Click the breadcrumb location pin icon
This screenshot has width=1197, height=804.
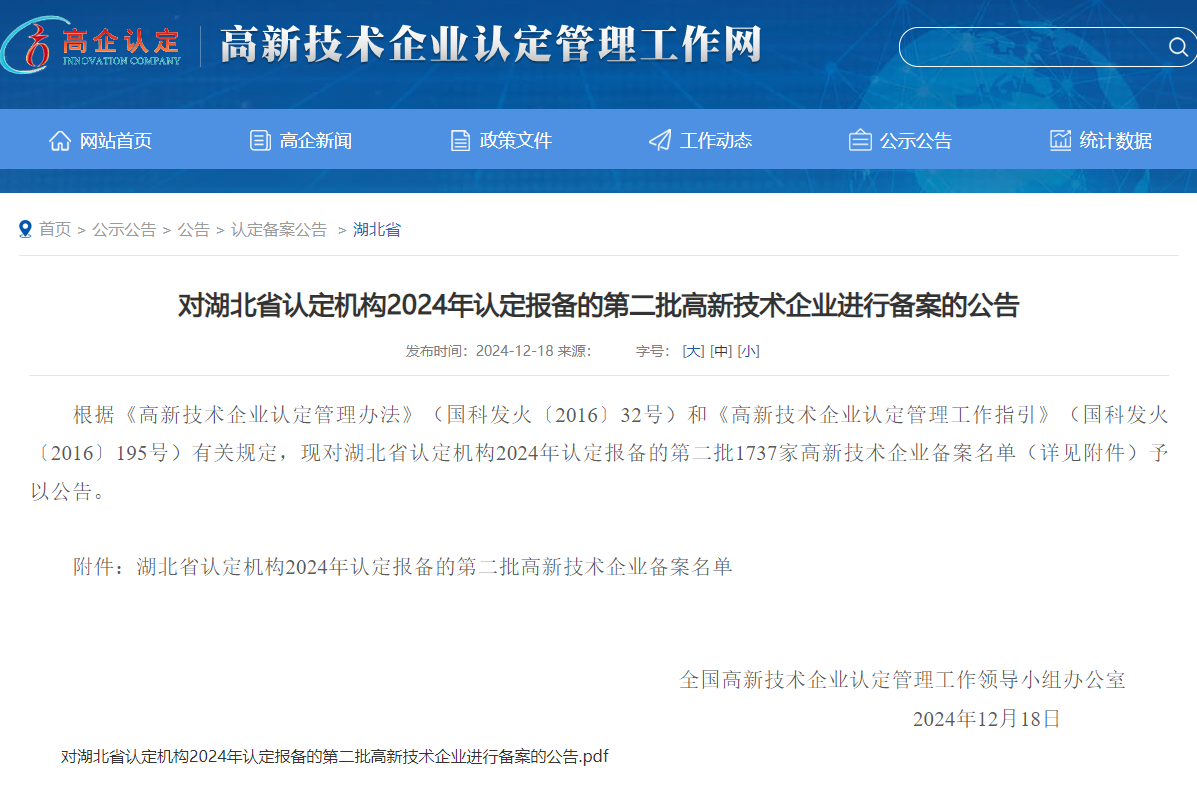point(25,229)
